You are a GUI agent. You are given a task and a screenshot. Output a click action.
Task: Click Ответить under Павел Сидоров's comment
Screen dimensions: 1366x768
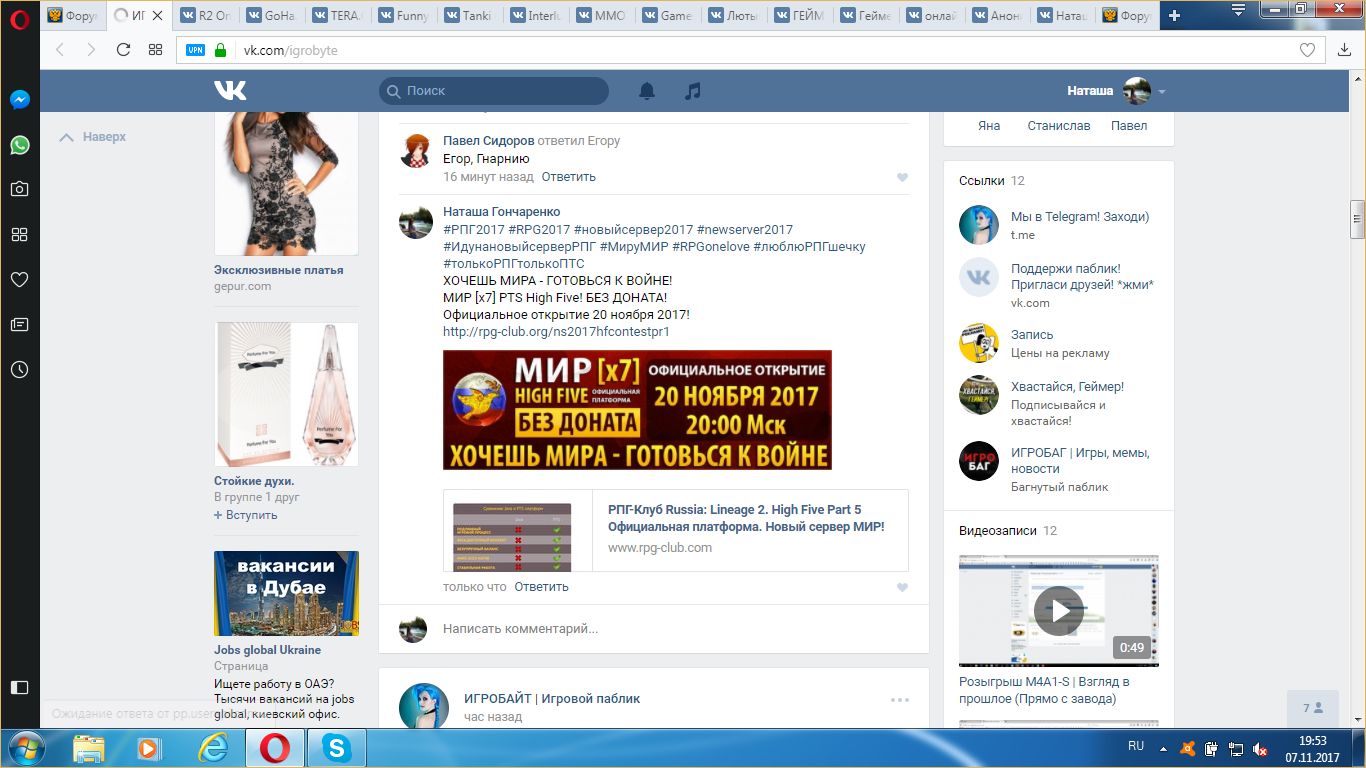click(x=568, y=177)
